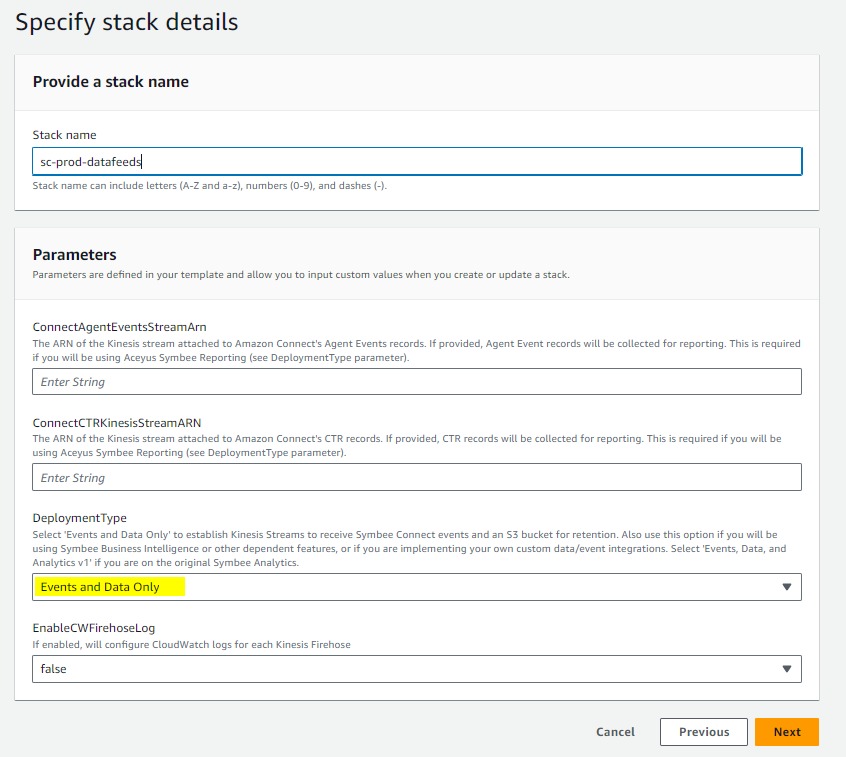Click the stack name character rules hint text
Viewport: 846px width, 757px height.
[209, 186]
